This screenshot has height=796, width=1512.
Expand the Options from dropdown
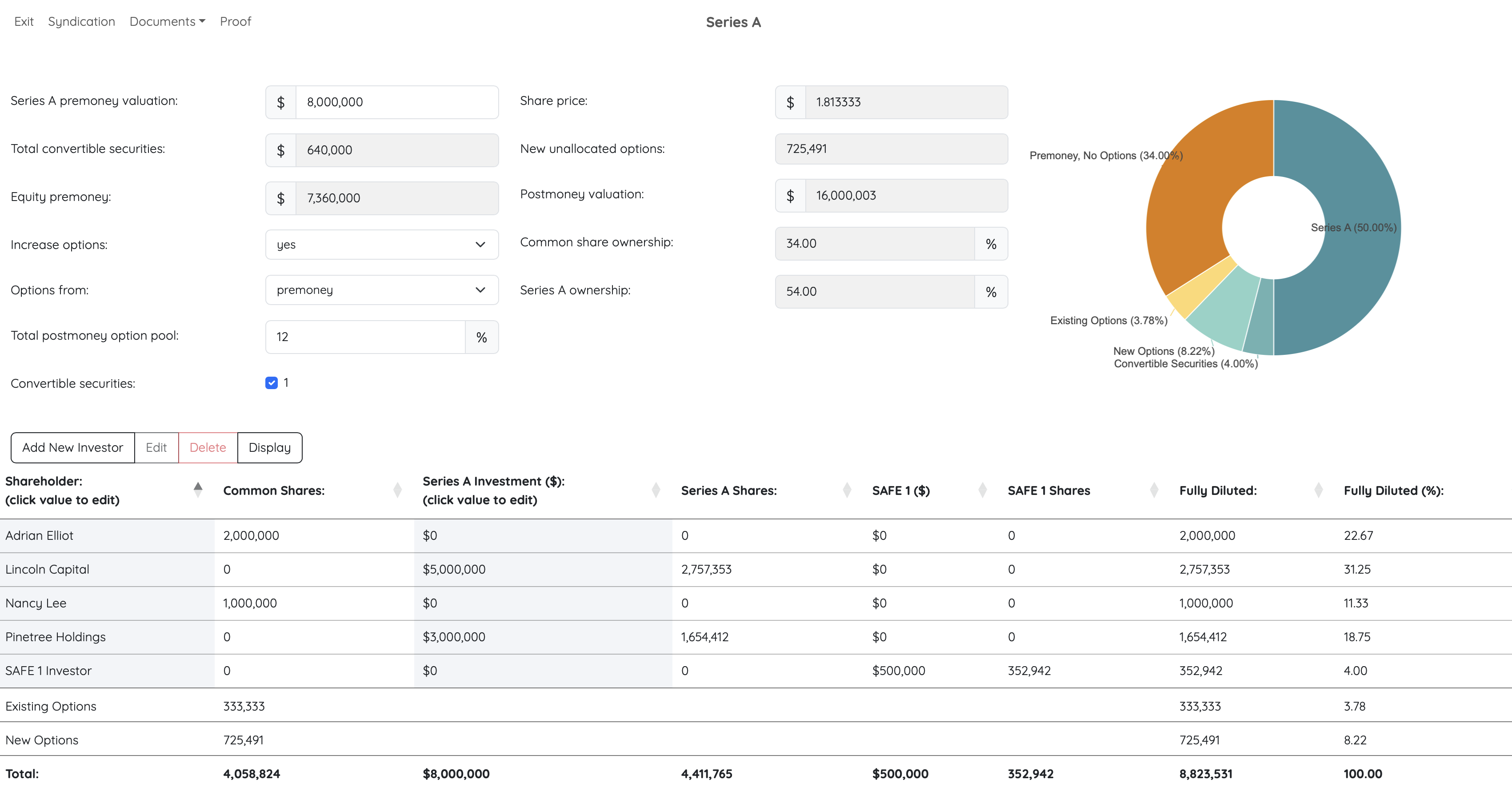(x=381, y=289)
